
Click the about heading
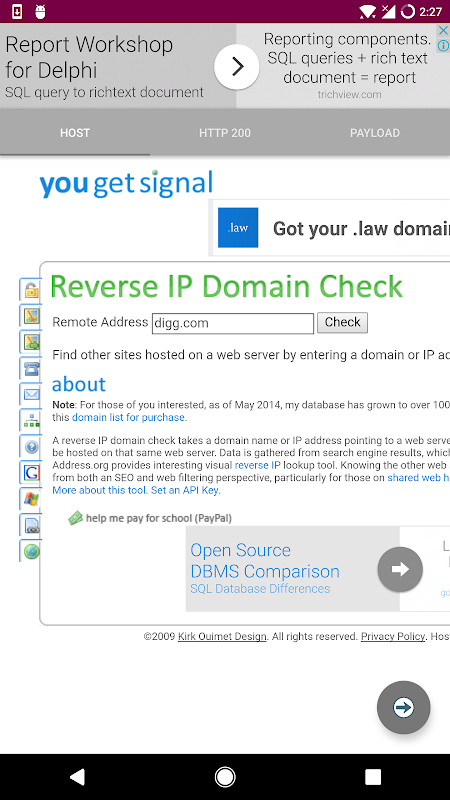coord(79,384)
